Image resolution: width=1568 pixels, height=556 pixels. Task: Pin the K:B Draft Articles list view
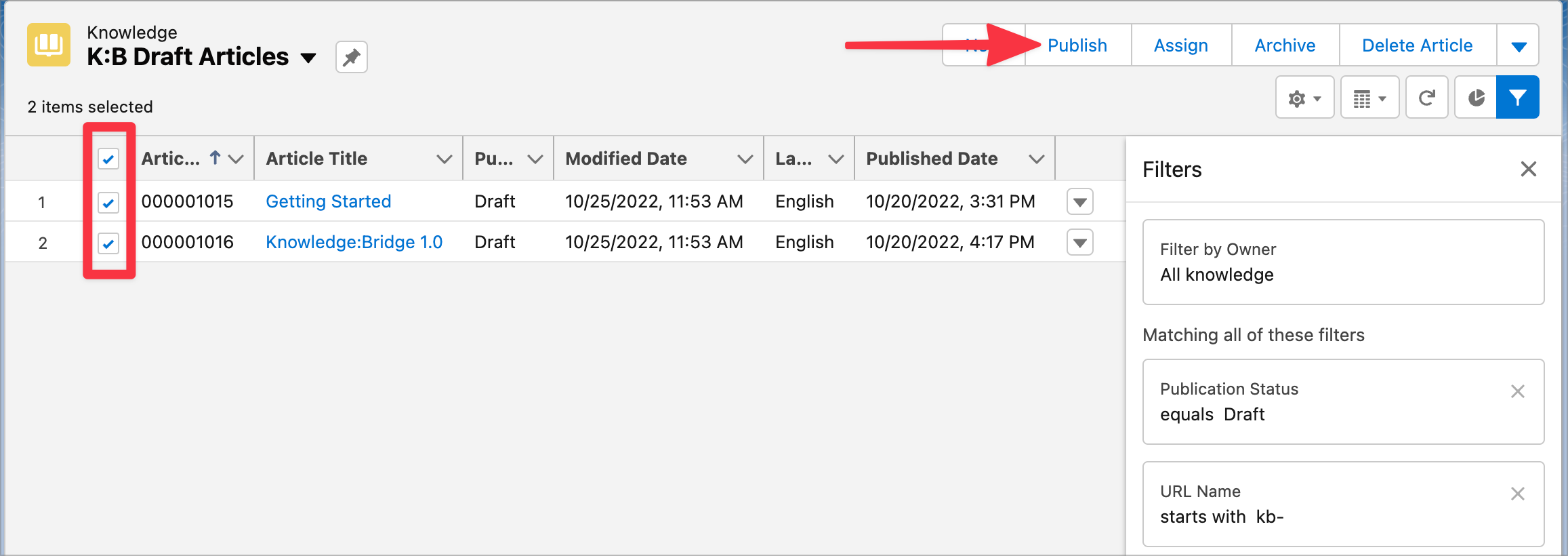(351, 57)
